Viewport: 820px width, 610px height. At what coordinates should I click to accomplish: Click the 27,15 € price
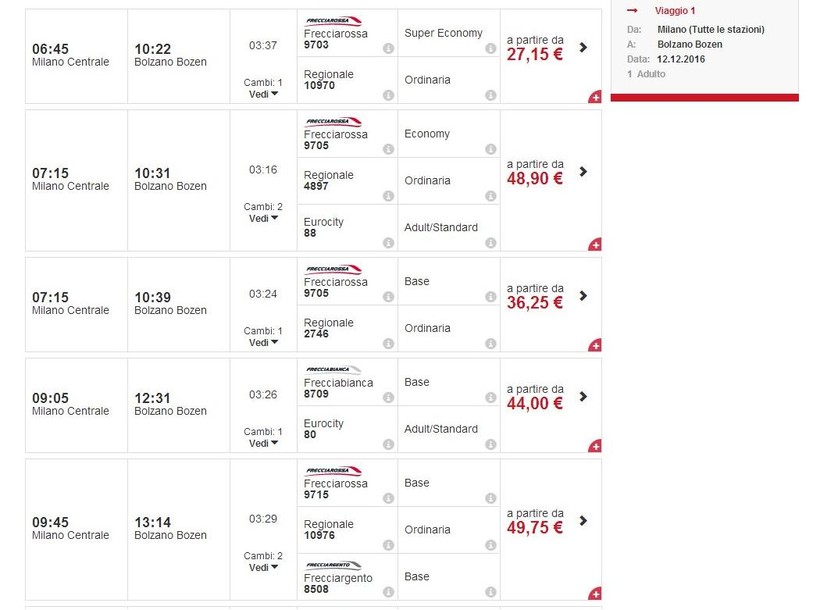[x=534, y=55]
